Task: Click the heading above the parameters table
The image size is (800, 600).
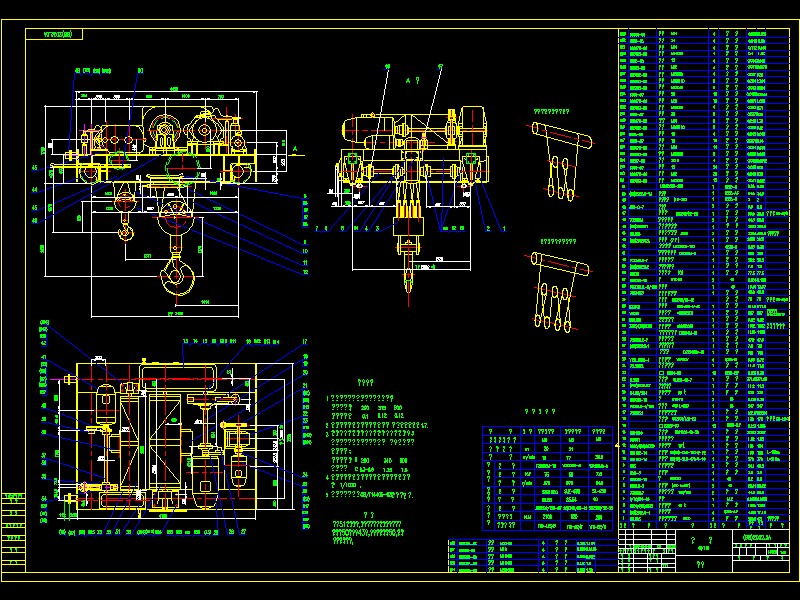Action: pos(540,411)
